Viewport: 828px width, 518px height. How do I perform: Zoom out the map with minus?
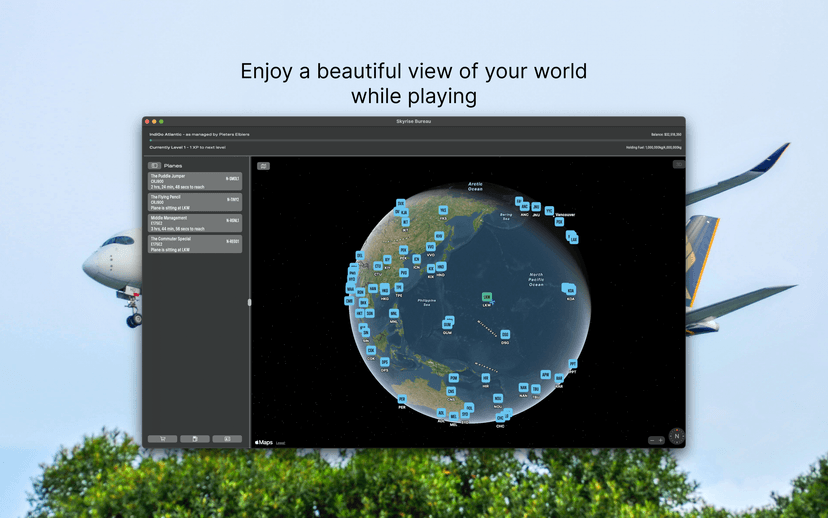click(x=653, y=440)
